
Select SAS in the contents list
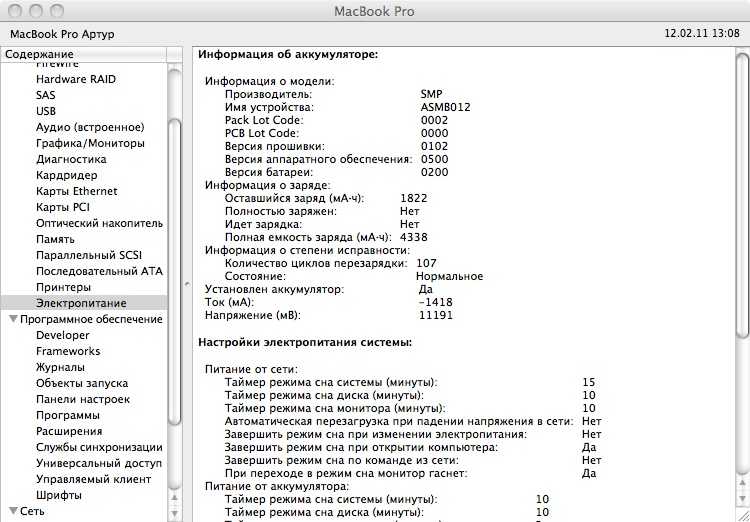[45, 95]
